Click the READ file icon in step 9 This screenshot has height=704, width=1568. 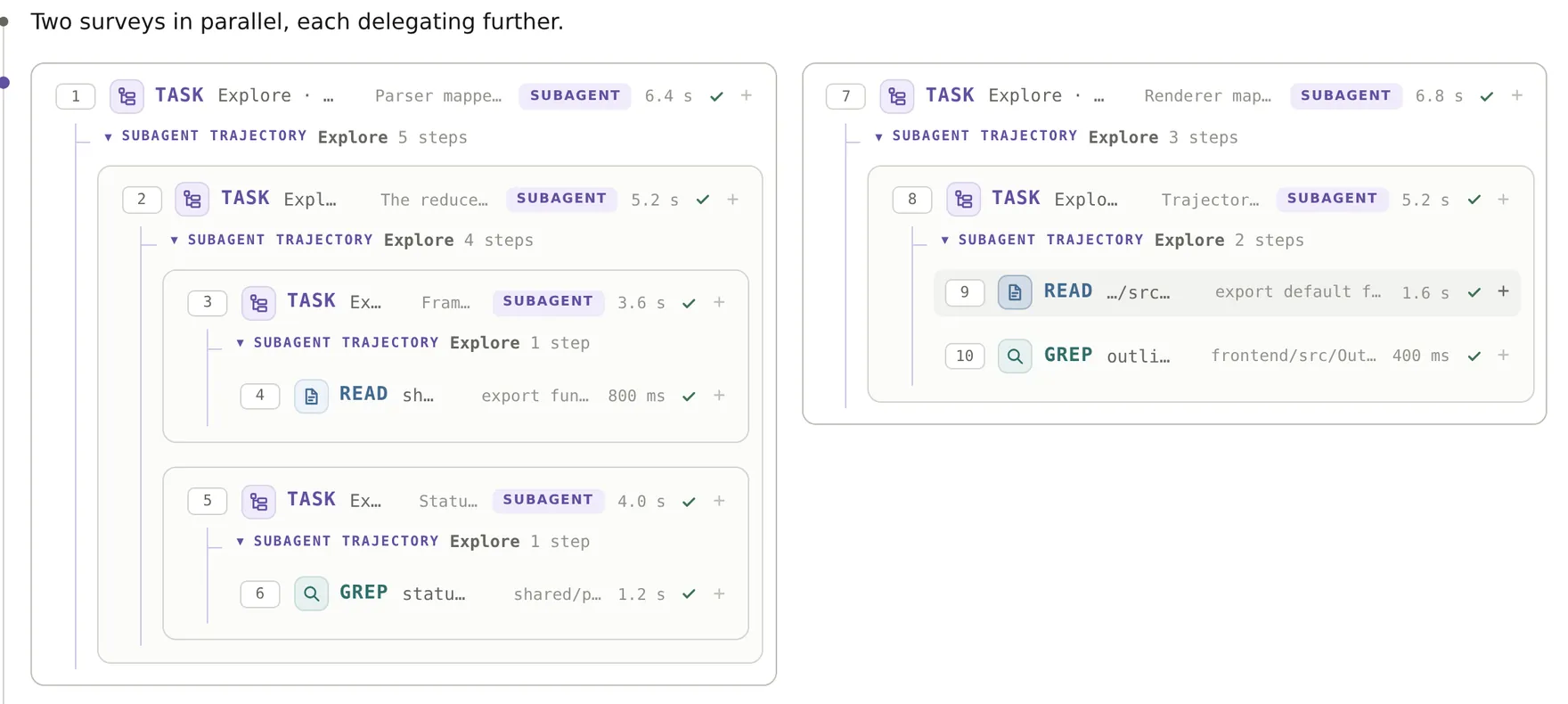1015,292
